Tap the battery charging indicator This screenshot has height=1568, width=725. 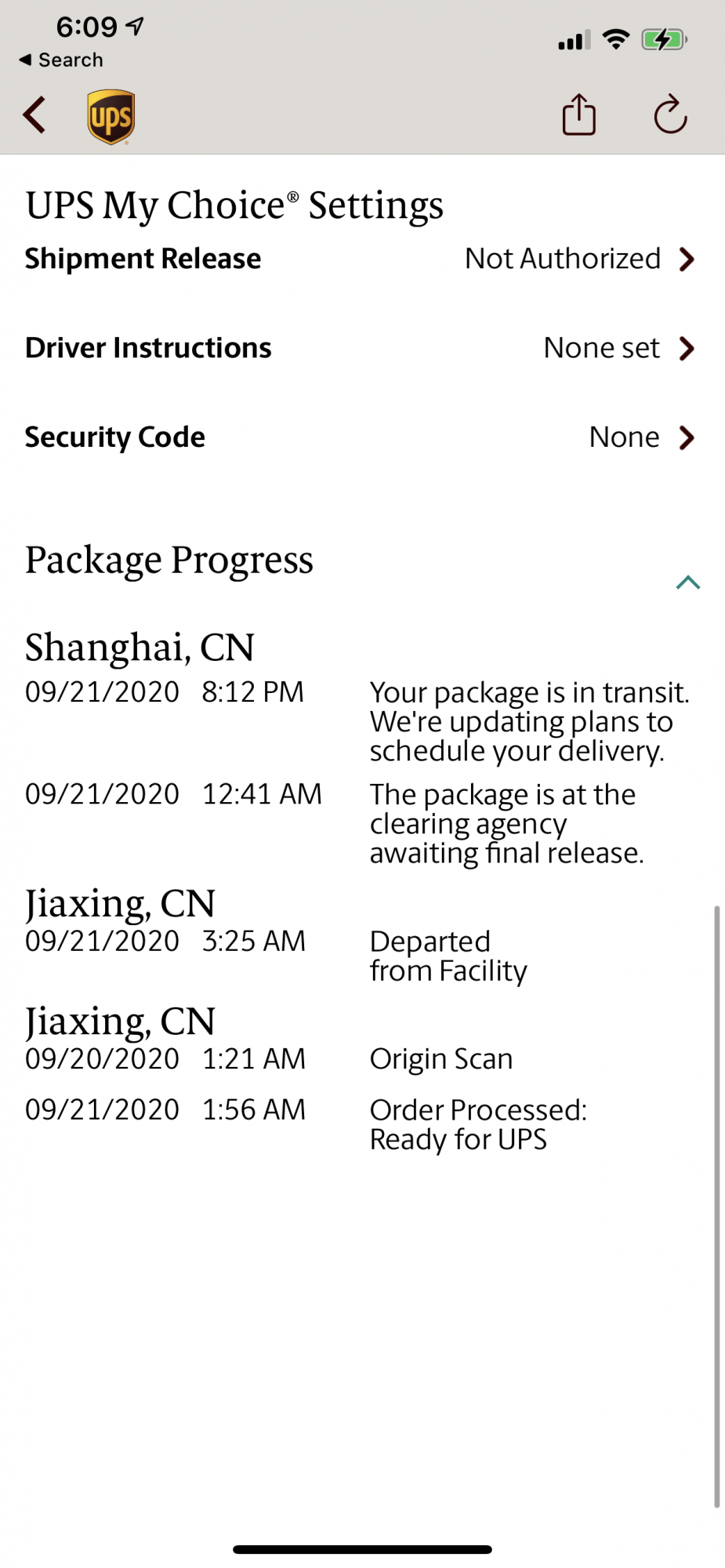coord(664,39)
